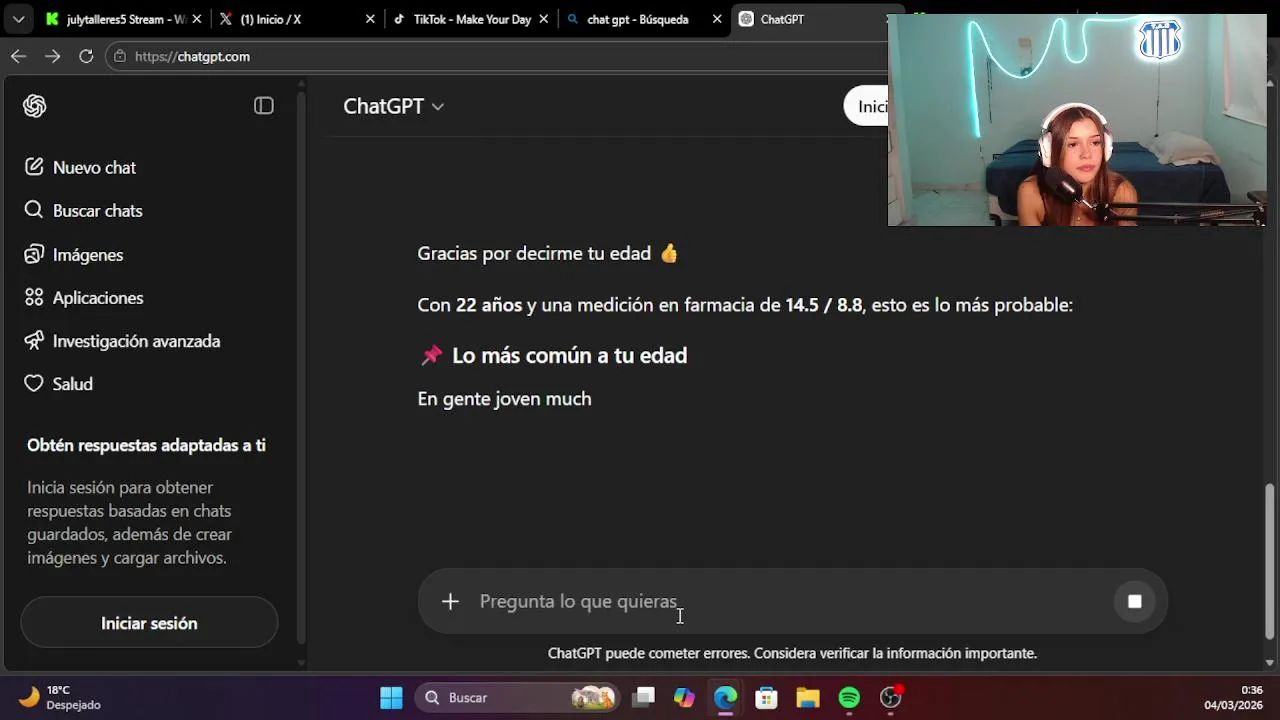The image size is (1280, 720).
Task: Close the Inicio / X tab
Action: pos(370,19)
